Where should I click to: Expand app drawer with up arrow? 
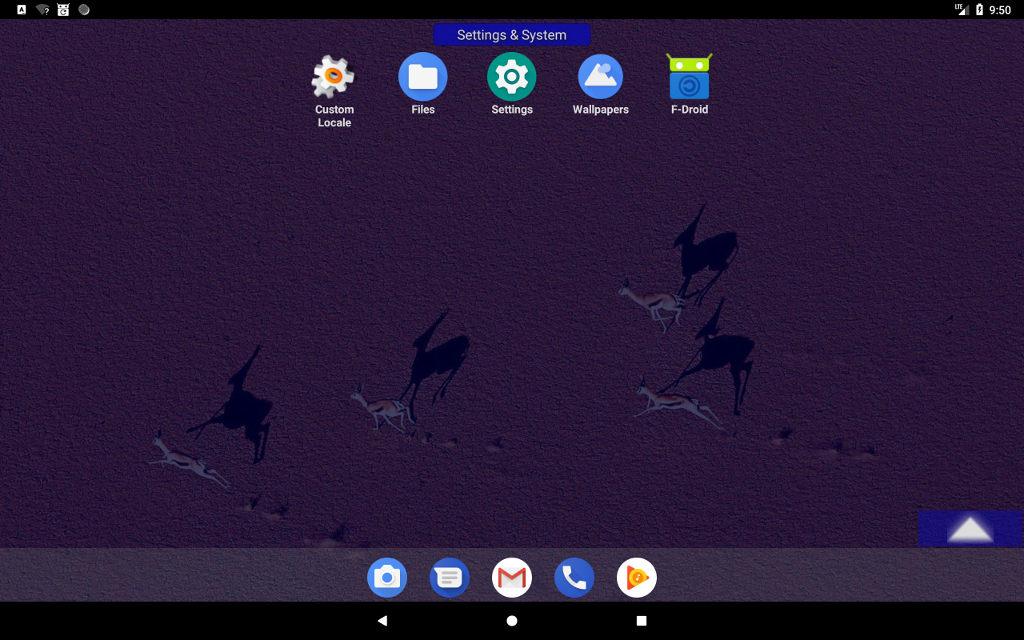click(970, 529)
